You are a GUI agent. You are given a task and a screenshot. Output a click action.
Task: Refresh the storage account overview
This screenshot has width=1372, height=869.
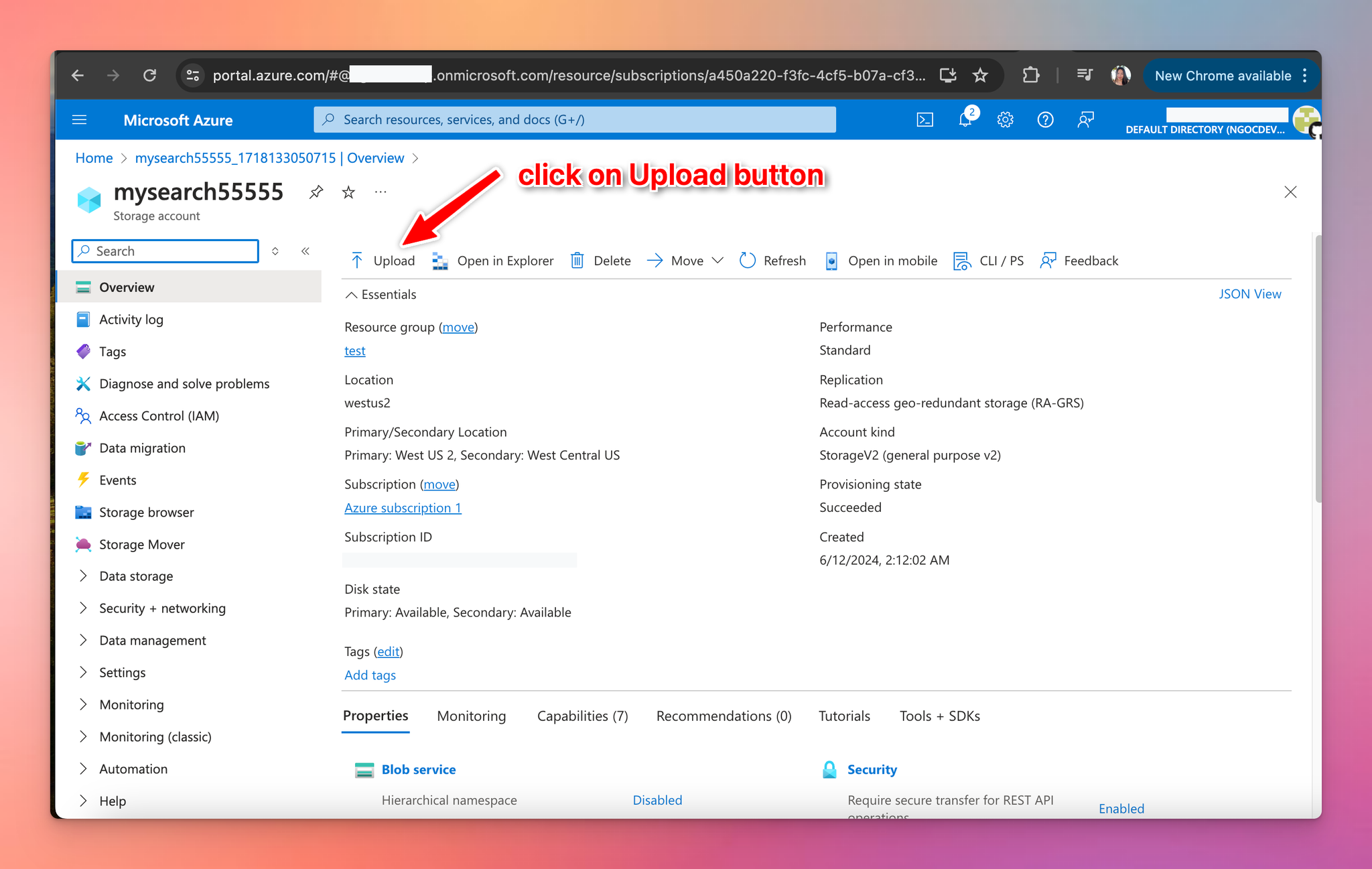point(772,261)
